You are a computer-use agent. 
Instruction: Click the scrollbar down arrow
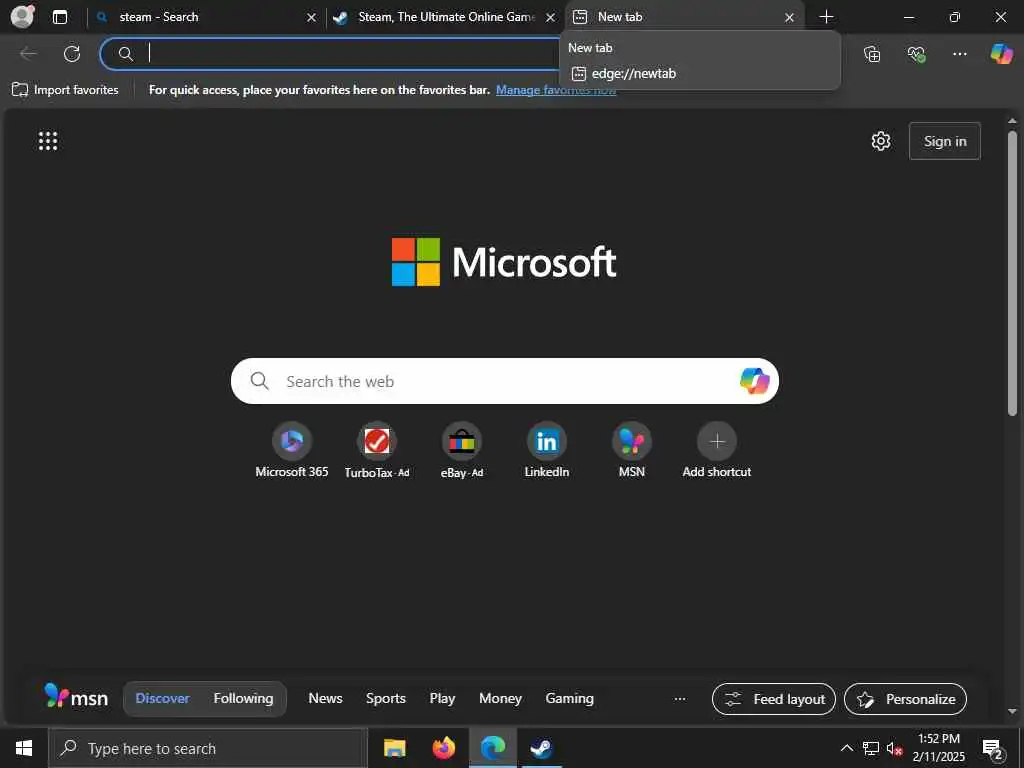[1012, 711]
